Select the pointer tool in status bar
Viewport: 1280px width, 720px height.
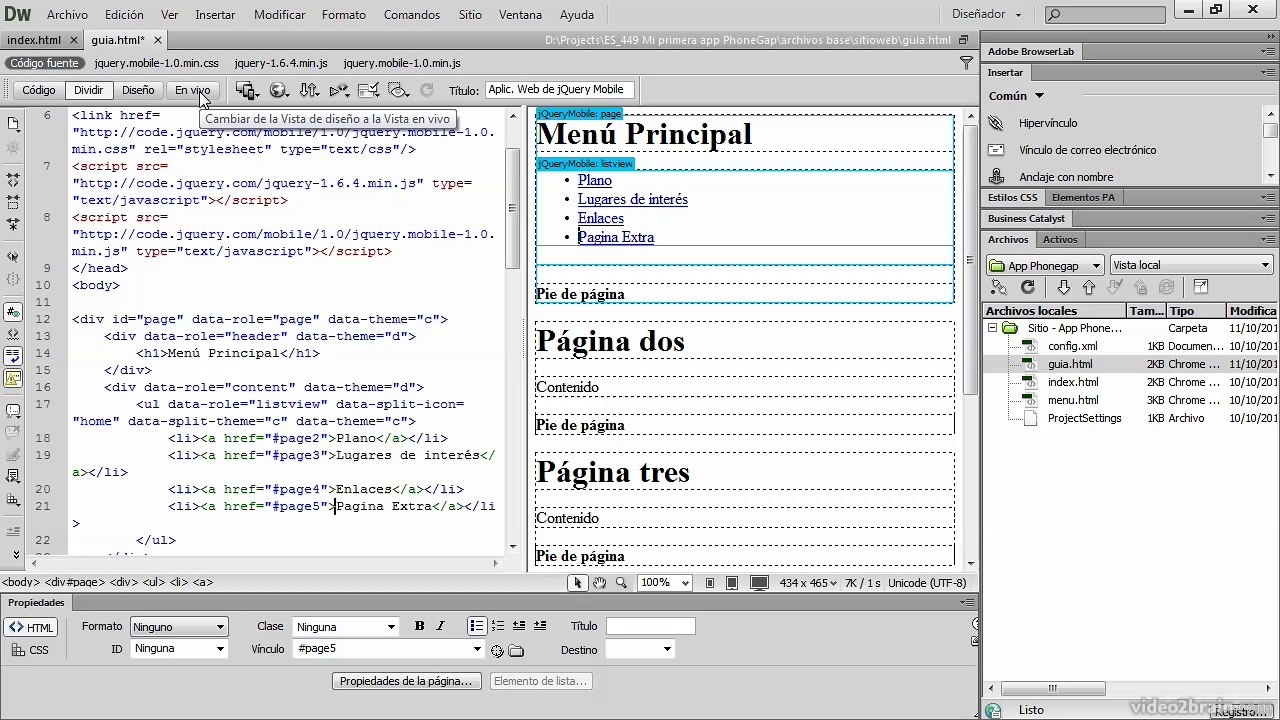click(577, 583)
